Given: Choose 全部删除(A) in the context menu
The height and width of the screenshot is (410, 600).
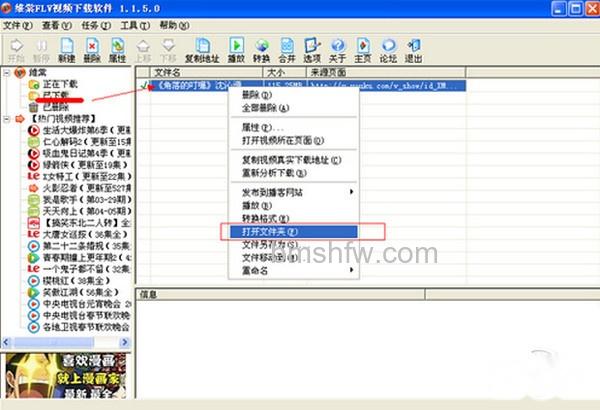Looking at the screenshot, I should pos(293,108).
